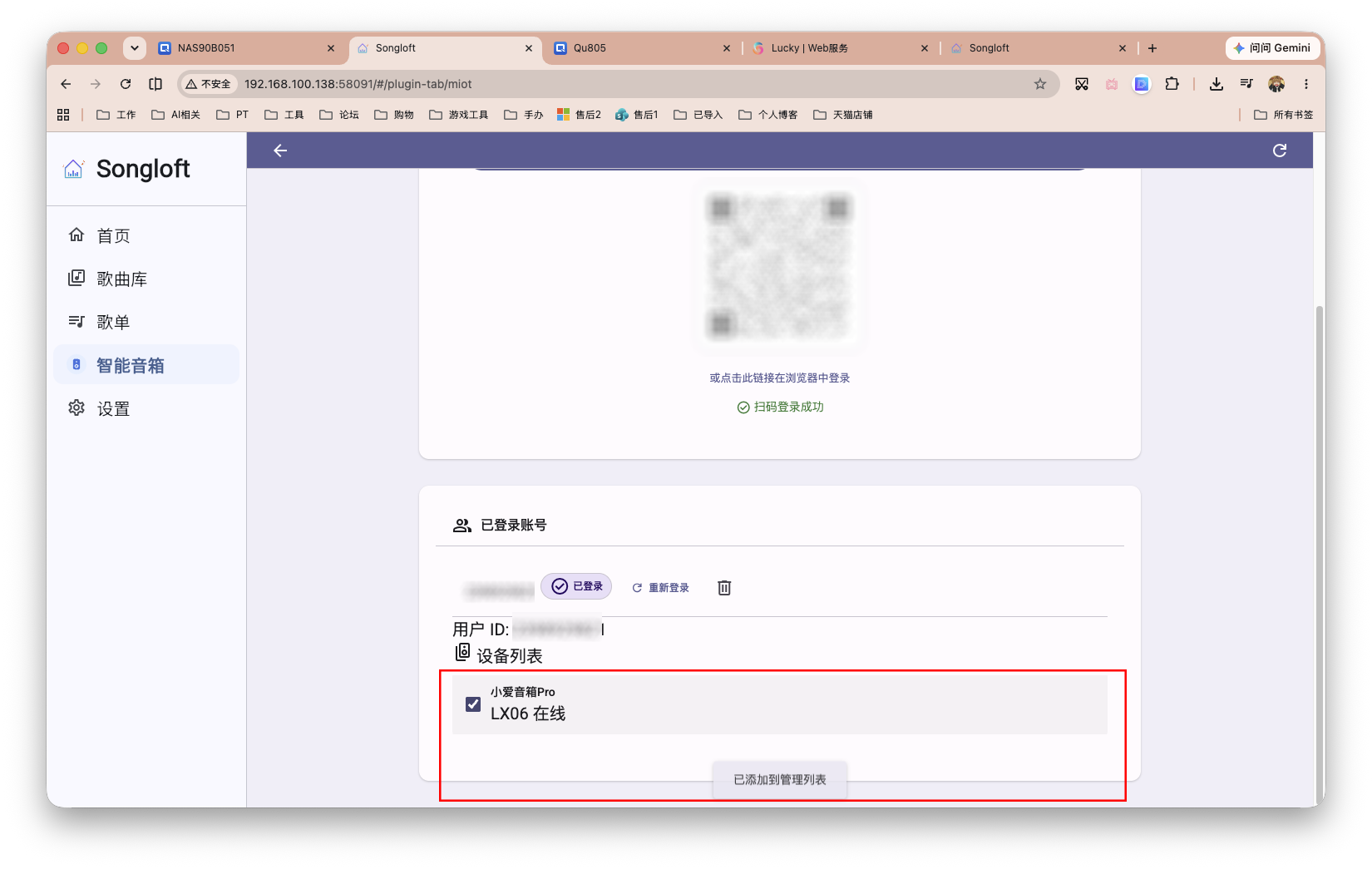This screenshot has width=1372, height=869.
Task: Click the browser forward button
Action: 96,84
